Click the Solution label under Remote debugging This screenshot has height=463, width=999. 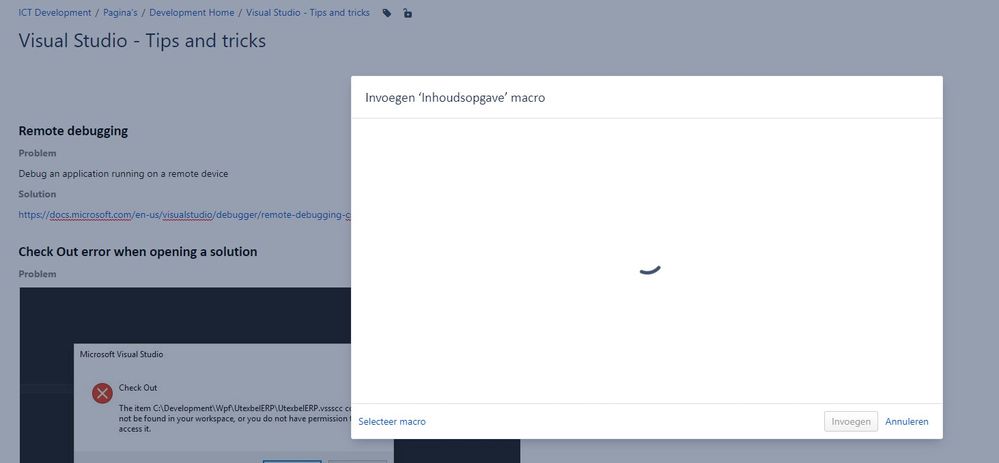pyautogui.click(x=37, y=194)
